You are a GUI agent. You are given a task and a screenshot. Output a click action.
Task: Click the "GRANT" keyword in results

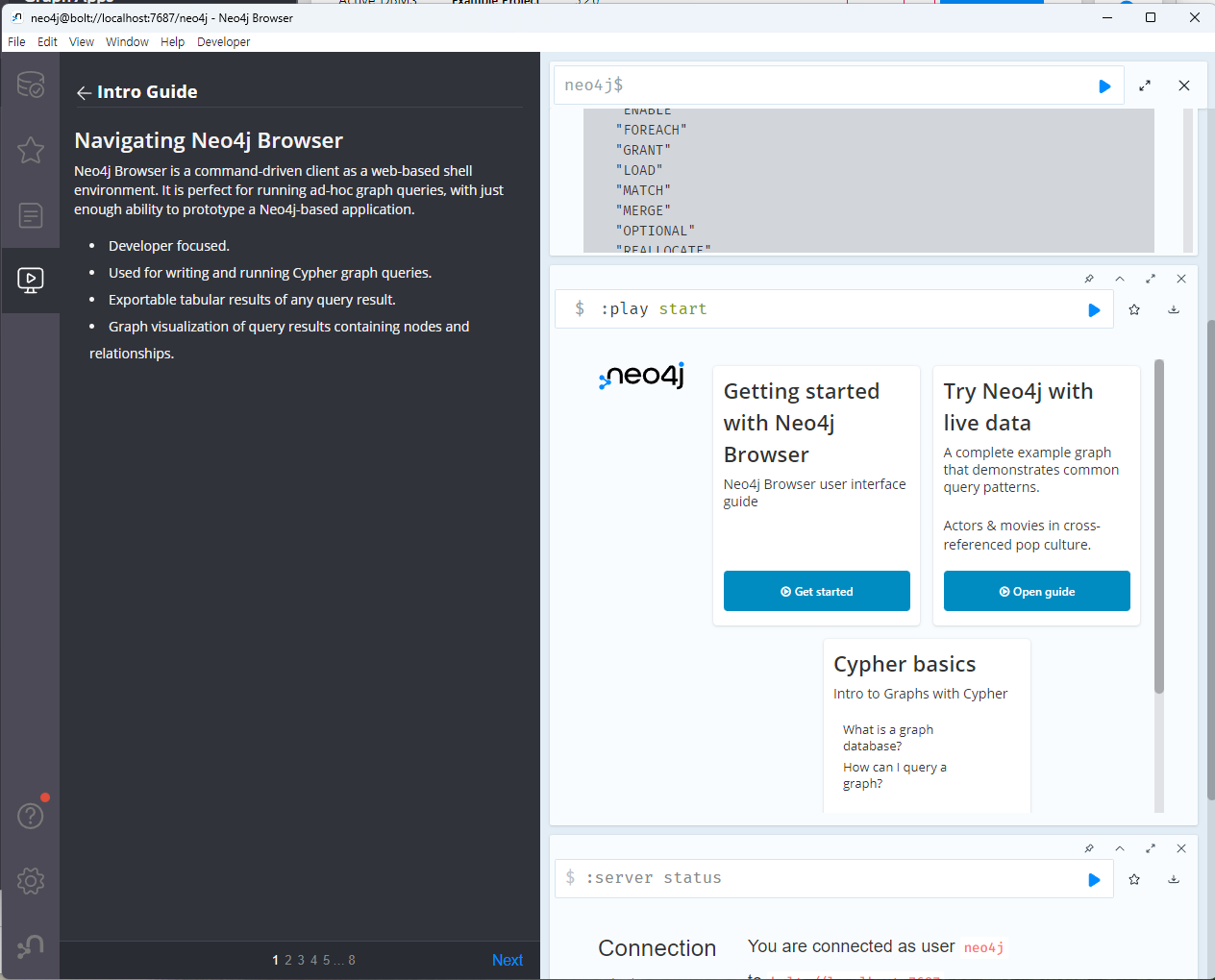pyautogui.click(x=643, y=150)
